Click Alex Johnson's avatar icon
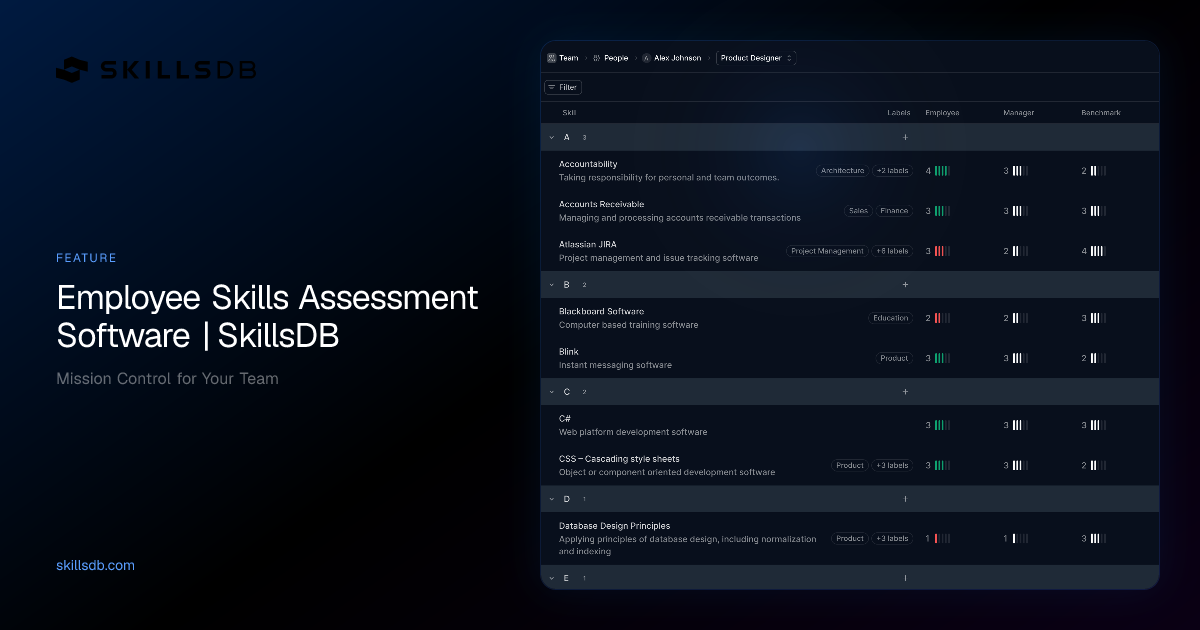1200x630 pixels. 646,58
